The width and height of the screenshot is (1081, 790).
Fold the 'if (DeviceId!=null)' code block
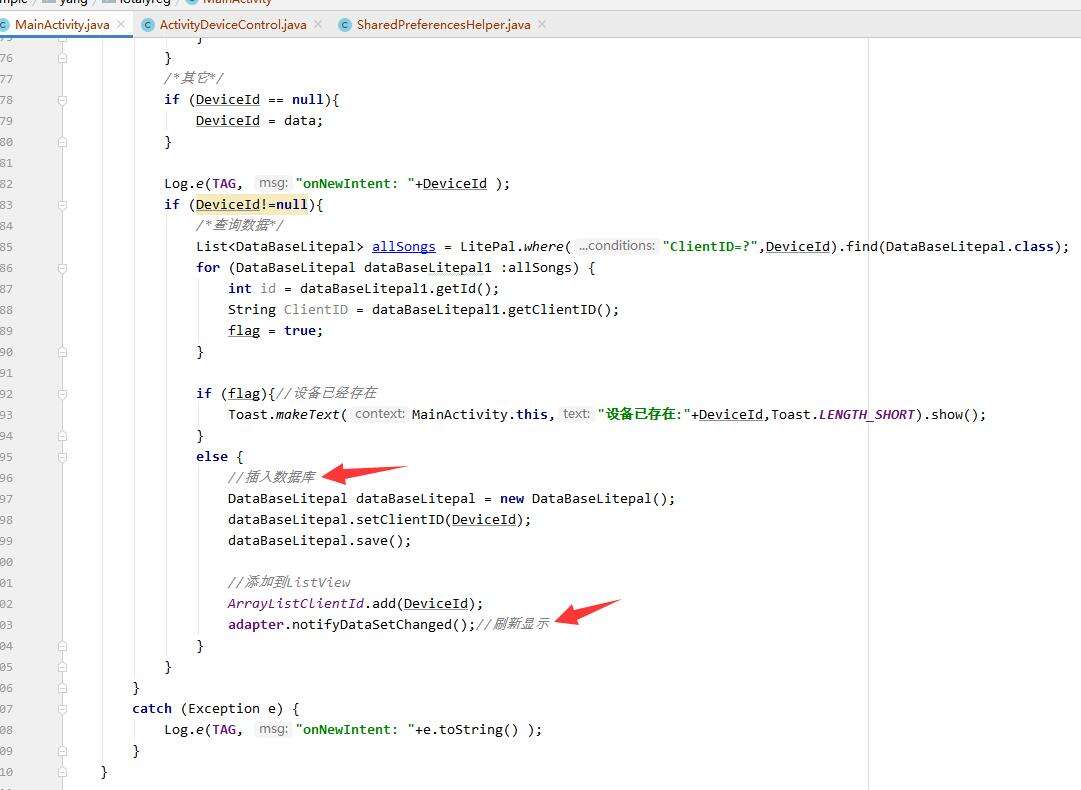pos(63,205)
